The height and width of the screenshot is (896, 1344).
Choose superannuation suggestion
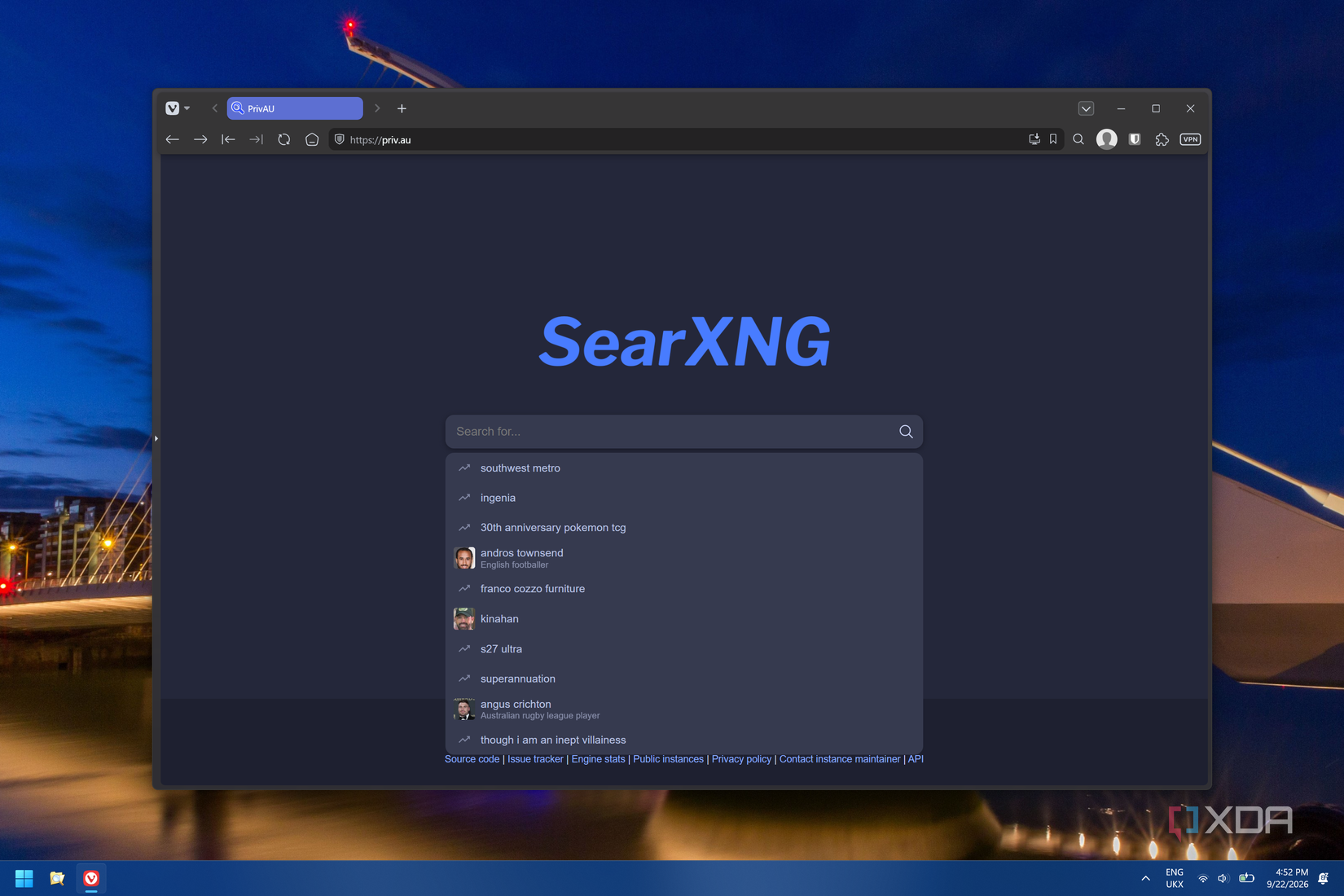(x=684, y=679)
